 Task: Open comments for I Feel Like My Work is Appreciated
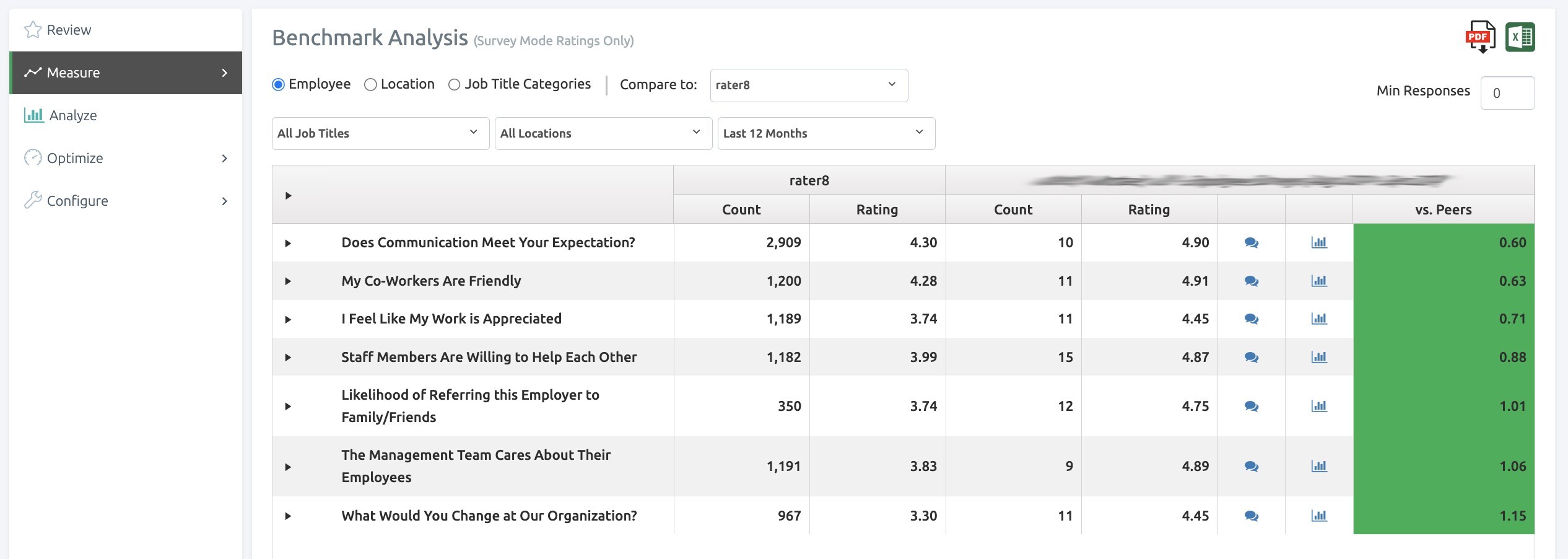coord(1251,319)
